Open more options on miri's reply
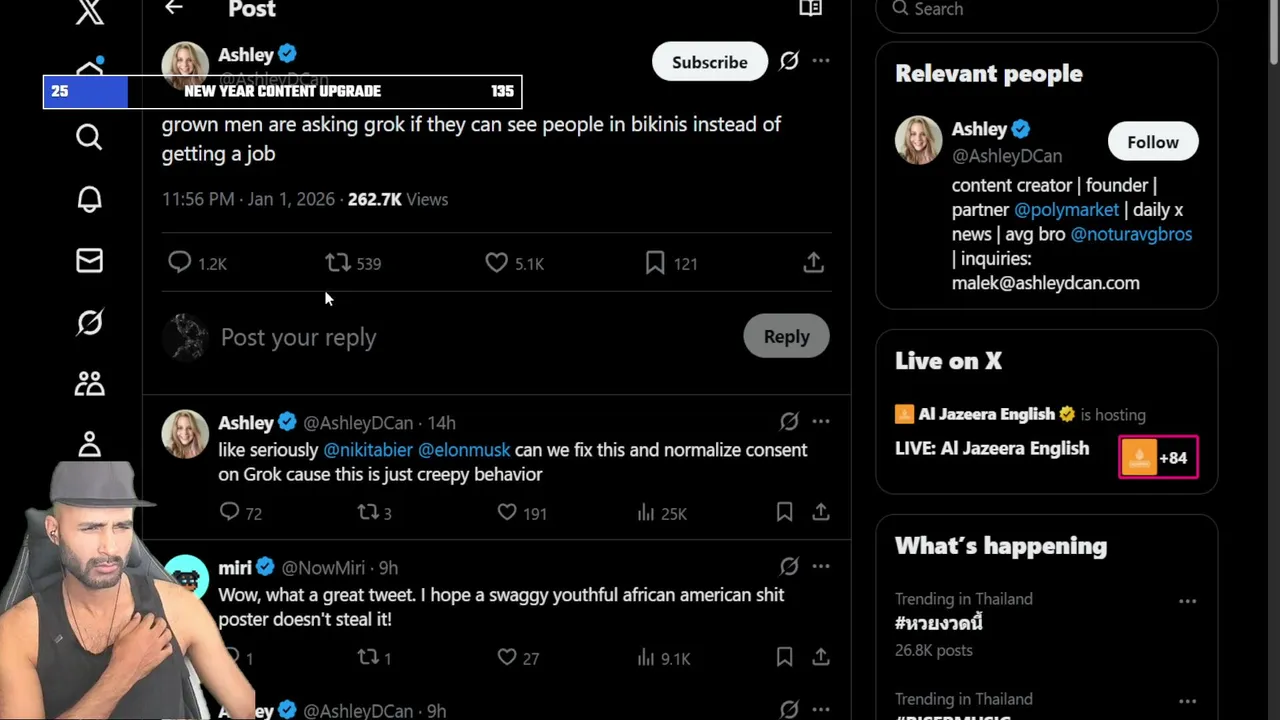Image resolution: width=1280 pixels, height=720 pixels. coord(821,566)
